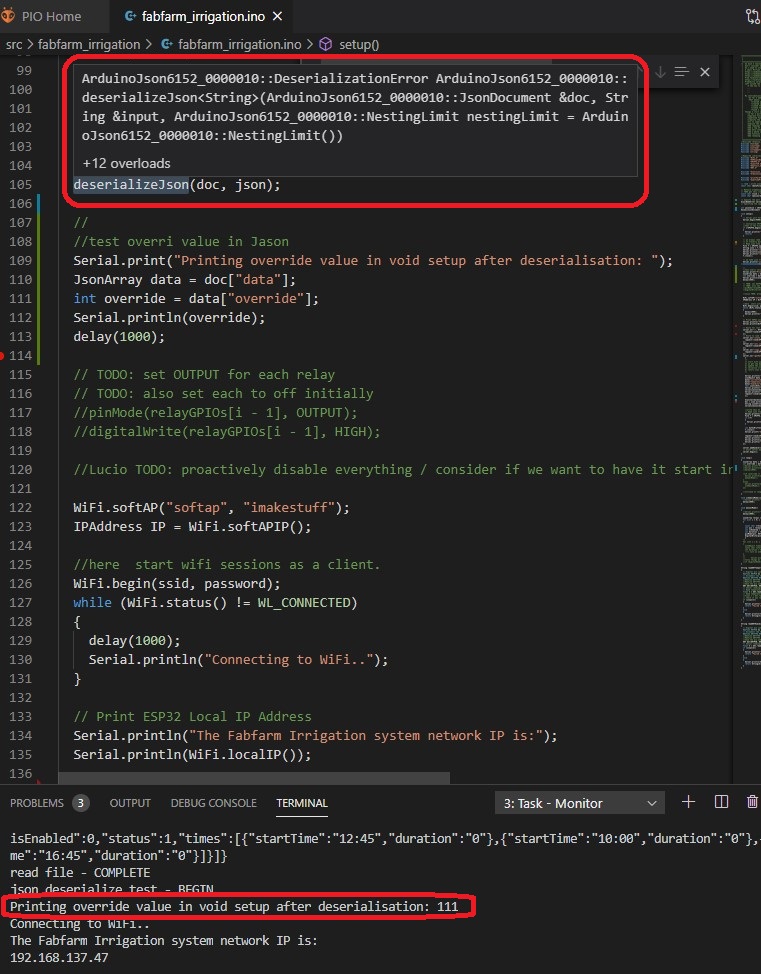Open the PROBLEMS panel tab
Screen dimensions: 761x974
tap(37, 804)
